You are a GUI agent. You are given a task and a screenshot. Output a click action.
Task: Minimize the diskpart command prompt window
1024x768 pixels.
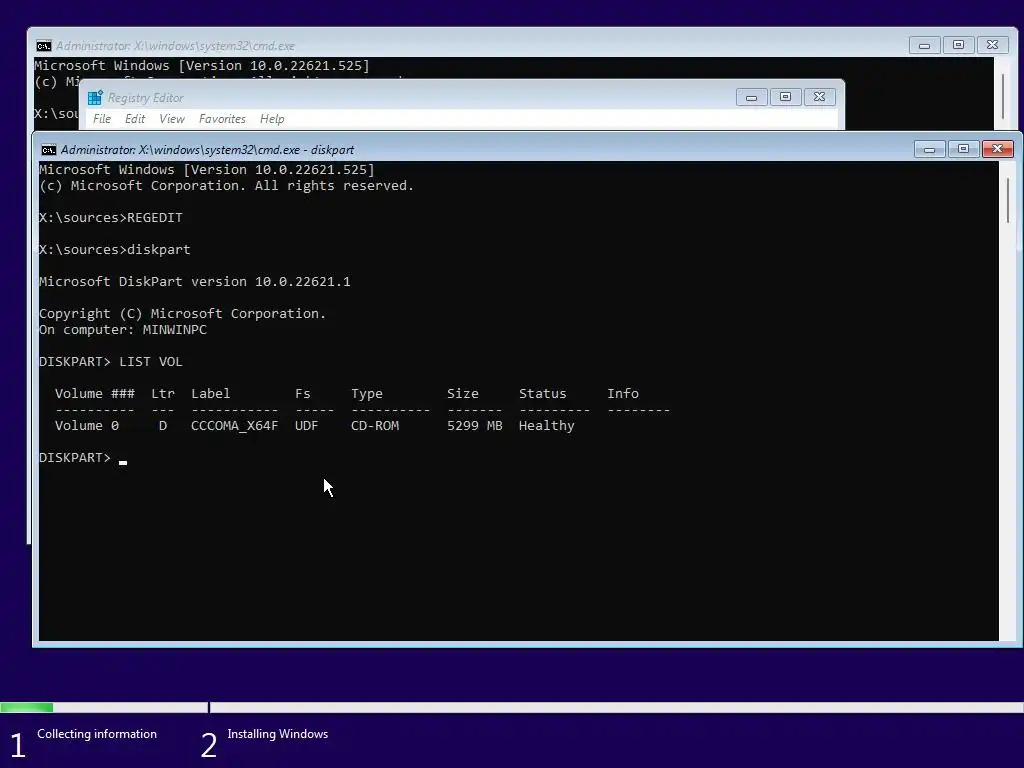(929, 150)
